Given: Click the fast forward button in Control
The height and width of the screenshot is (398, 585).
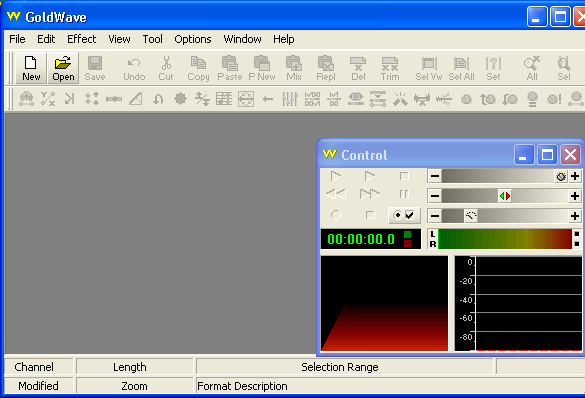Looking at the screenshot, I should click(369, 194).
